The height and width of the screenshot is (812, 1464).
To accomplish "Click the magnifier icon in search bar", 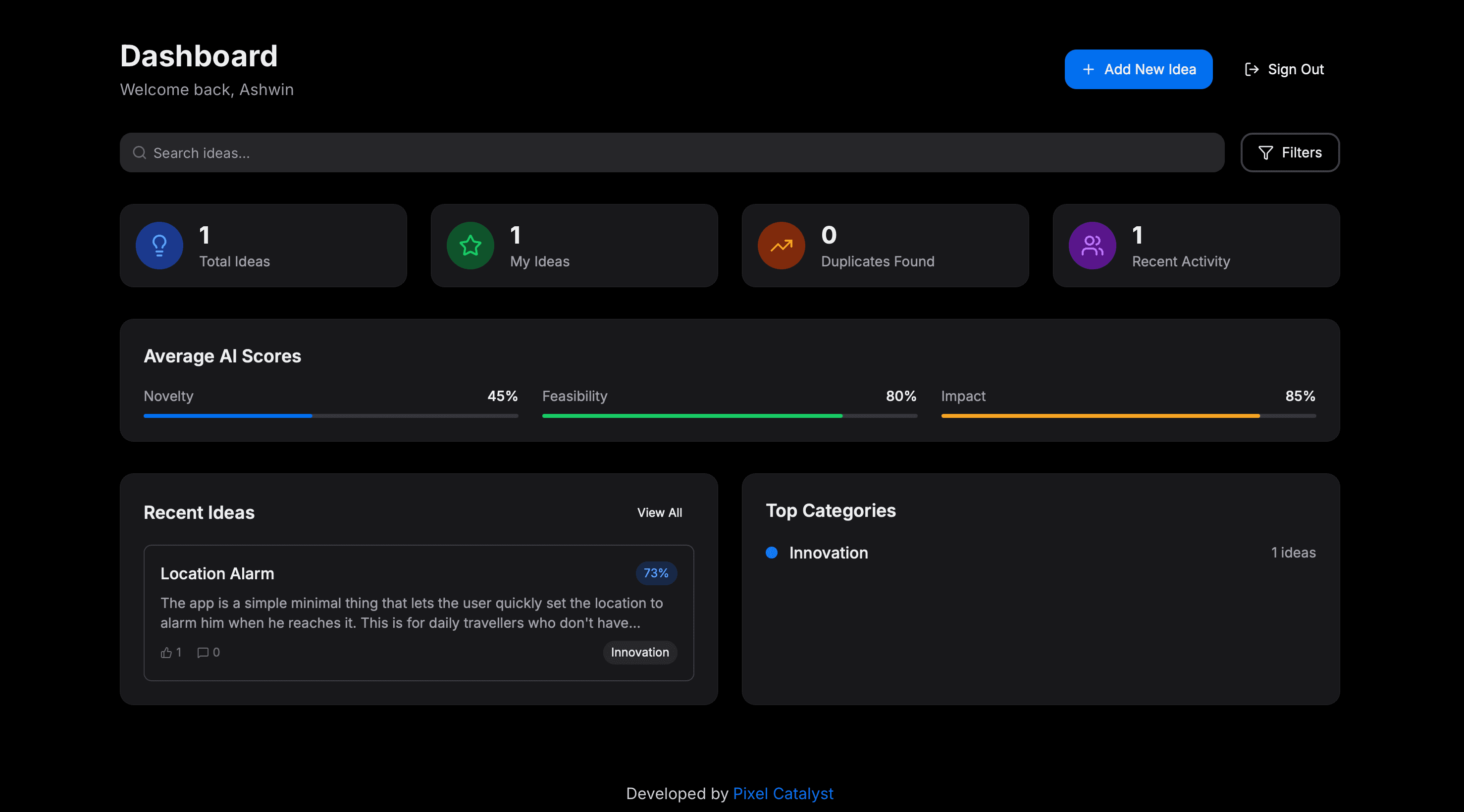I will (x=139, y=153).
